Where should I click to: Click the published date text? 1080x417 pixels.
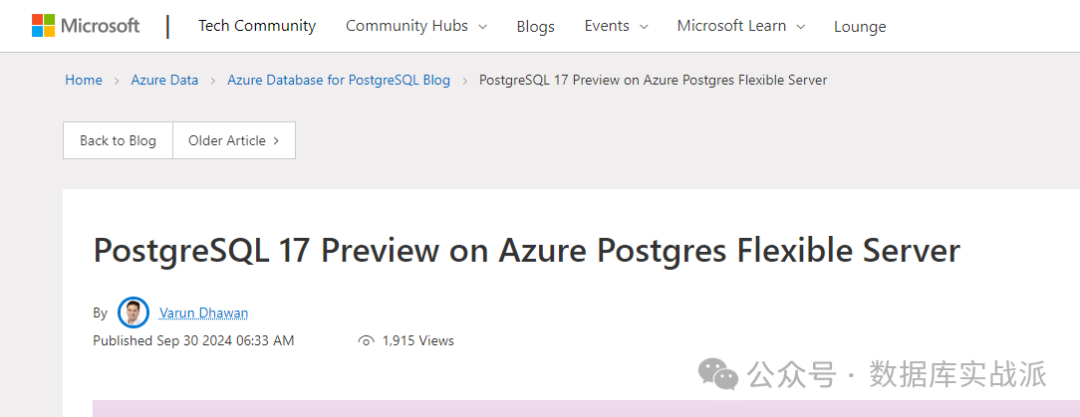point(194,341)
